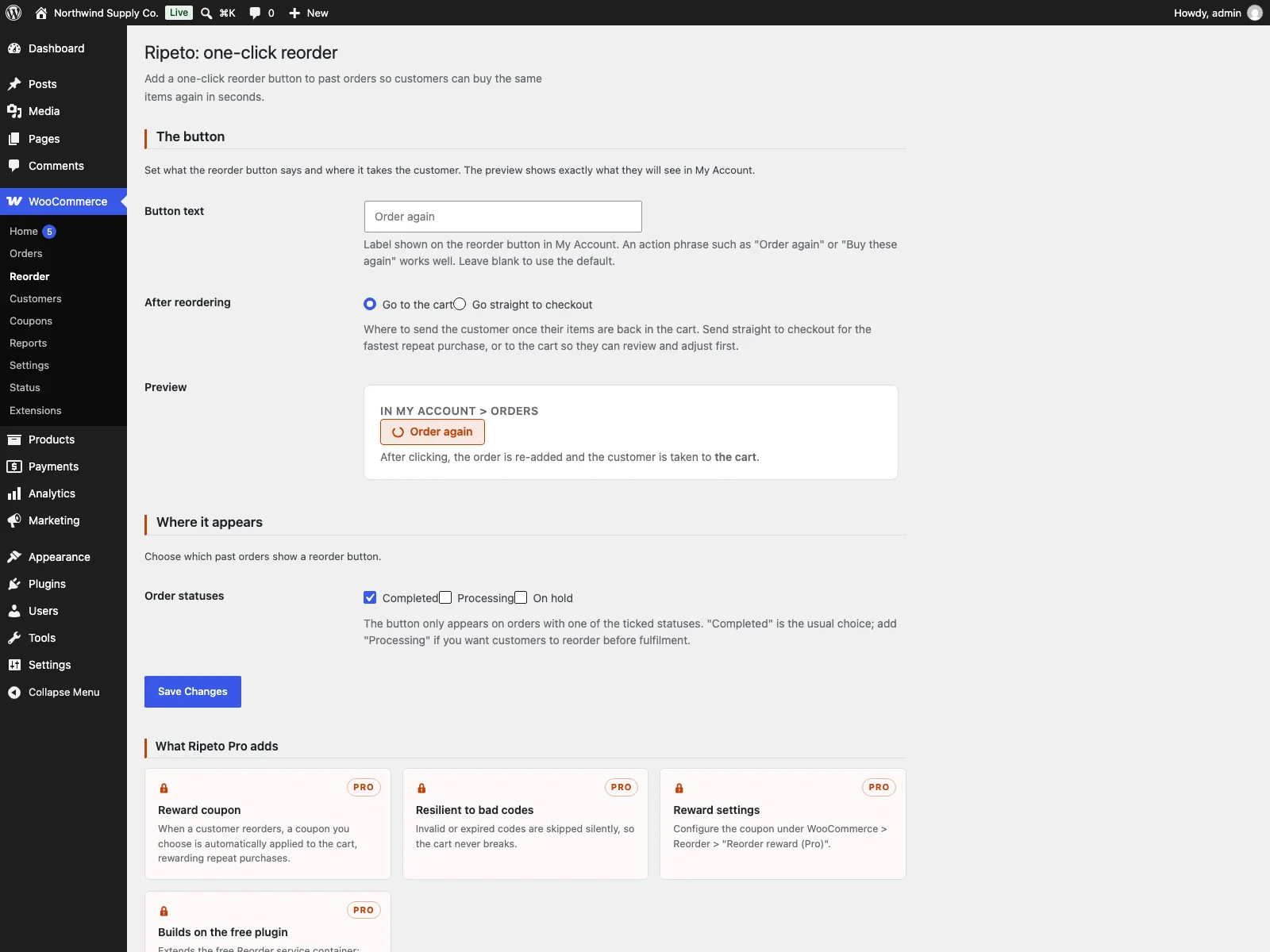Screen dimensions: 1270x952
Task: Click the search magnifier icon
Action: tap(206, 13)
